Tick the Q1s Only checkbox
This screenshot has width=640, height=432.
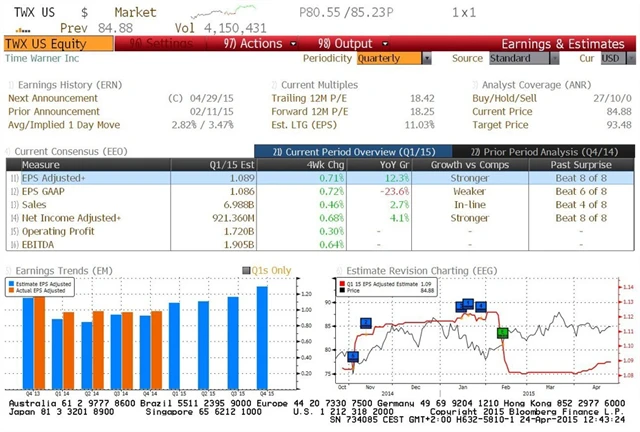pos(245,271)
